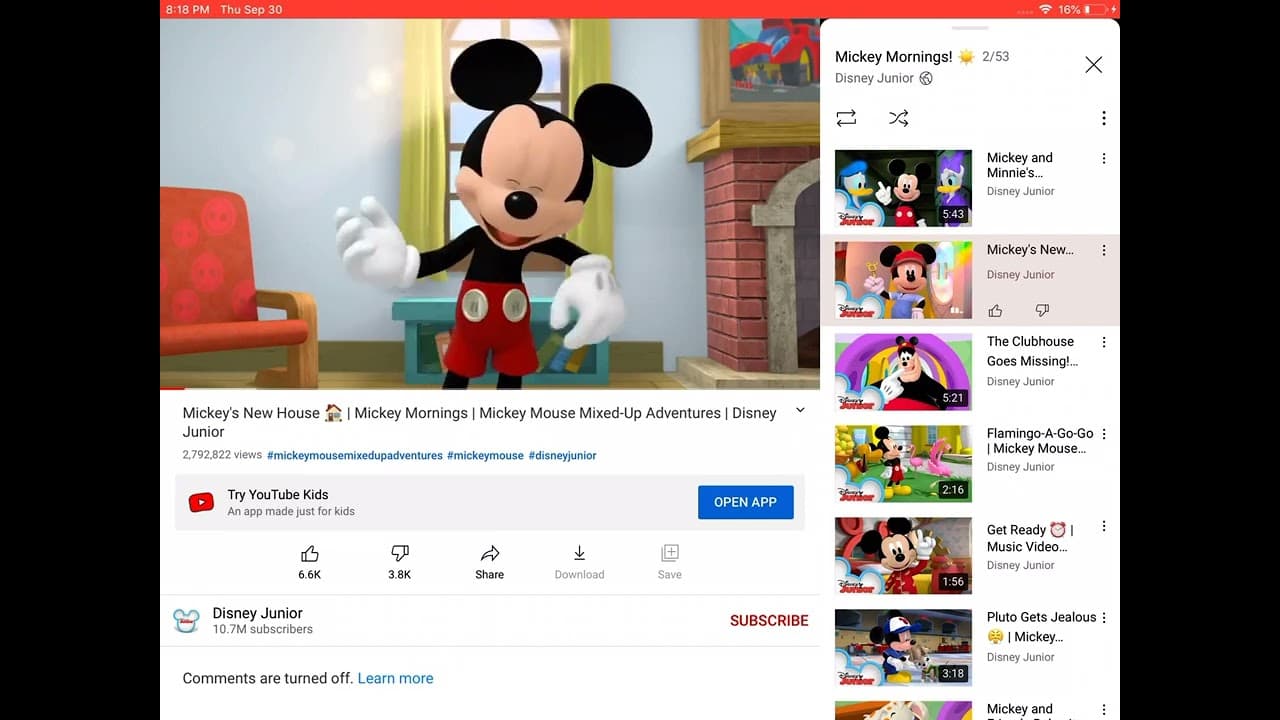Image resolution: width=1280 pixels, height=720 pixels.
Task: Thumbs down the Mickey's New playlist item
Action: pyautogui.click(x=1042, y=311)
